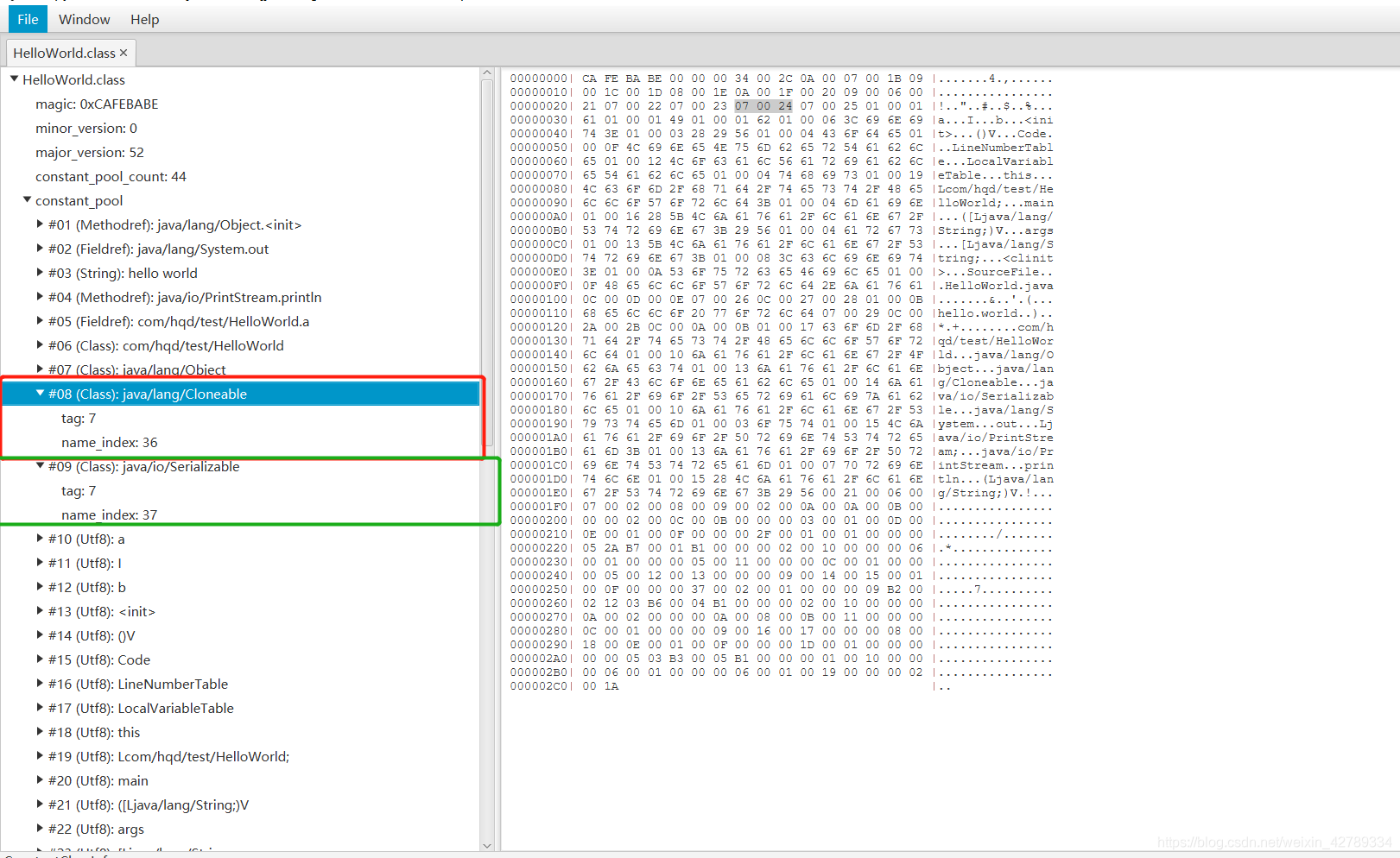1400x858 pixels.
Task: Collapse #09 Class java/io/Serializable entry
Action: [x=40, y=465]
